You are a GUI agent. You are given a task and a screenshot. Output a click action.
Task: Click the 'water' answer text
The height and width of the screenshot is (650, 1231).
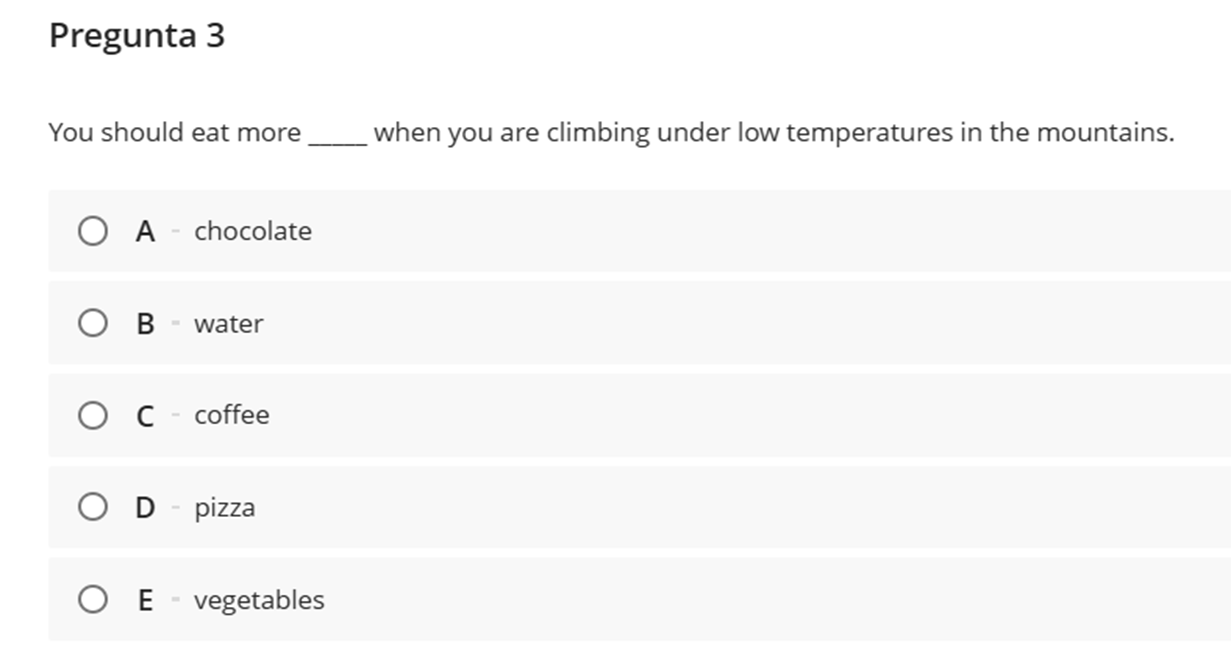click(x=229, y=324)
